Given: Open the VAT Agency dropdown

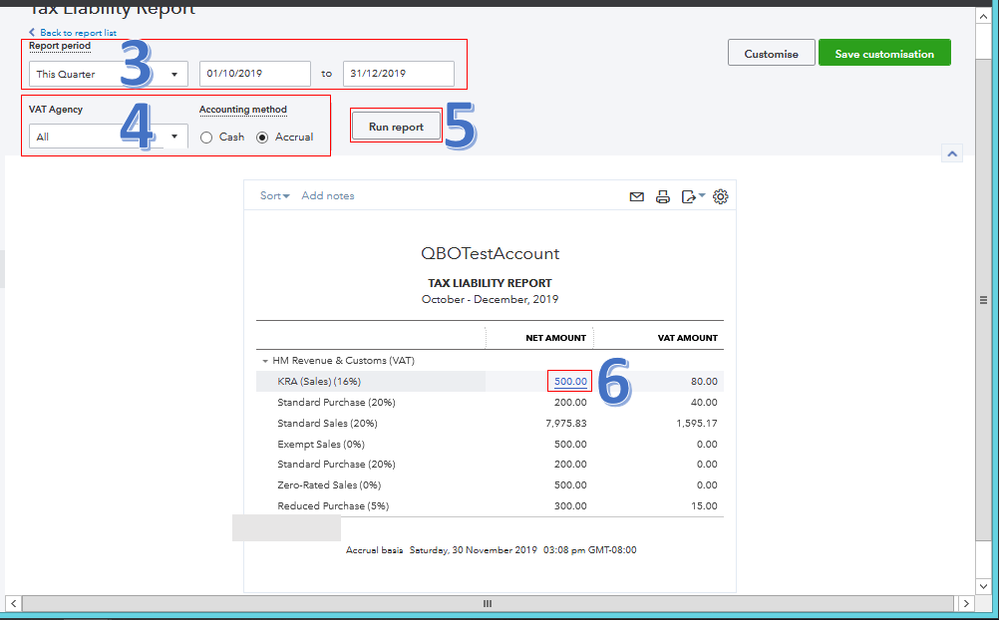Looking at the screenshot, I should (108, 136).
